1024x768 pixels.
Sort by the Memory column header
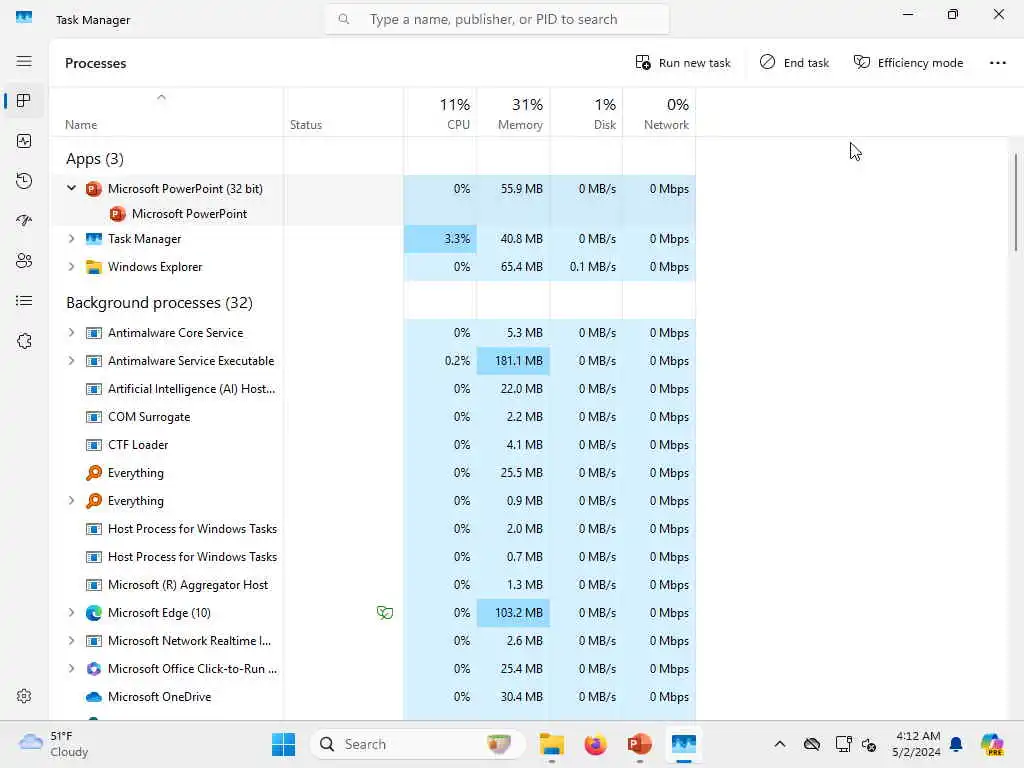point(513,112)
